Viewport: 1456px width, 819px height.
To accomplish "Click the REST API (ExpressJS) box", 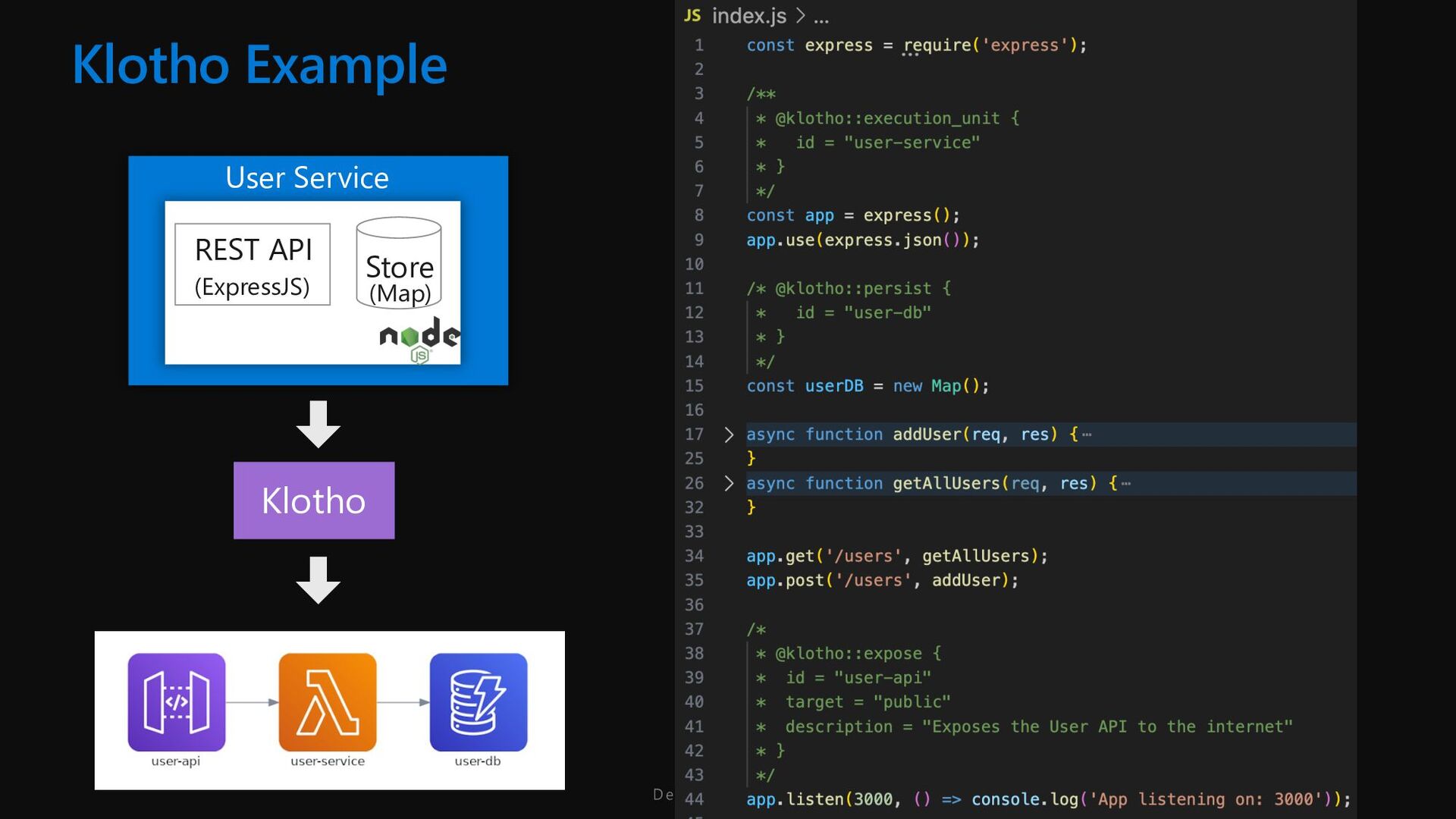I will point(253,265).
